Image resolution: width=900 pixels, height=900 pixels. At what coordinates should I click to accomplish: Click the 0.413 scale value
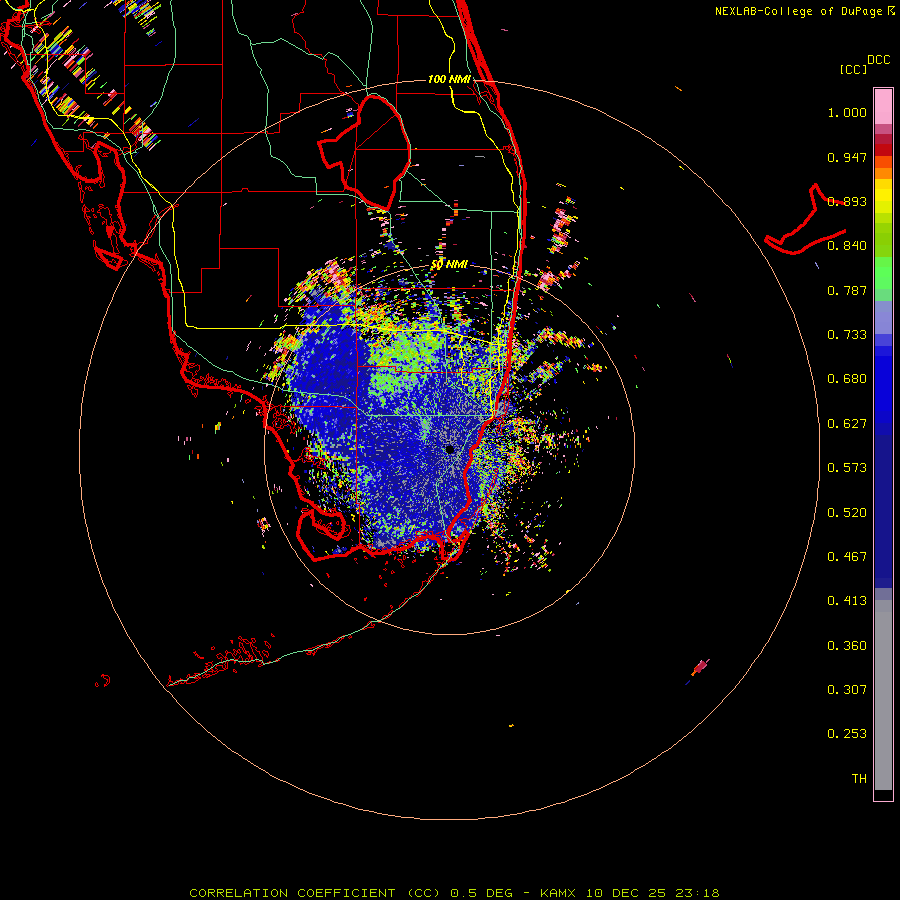coord(847,601)
